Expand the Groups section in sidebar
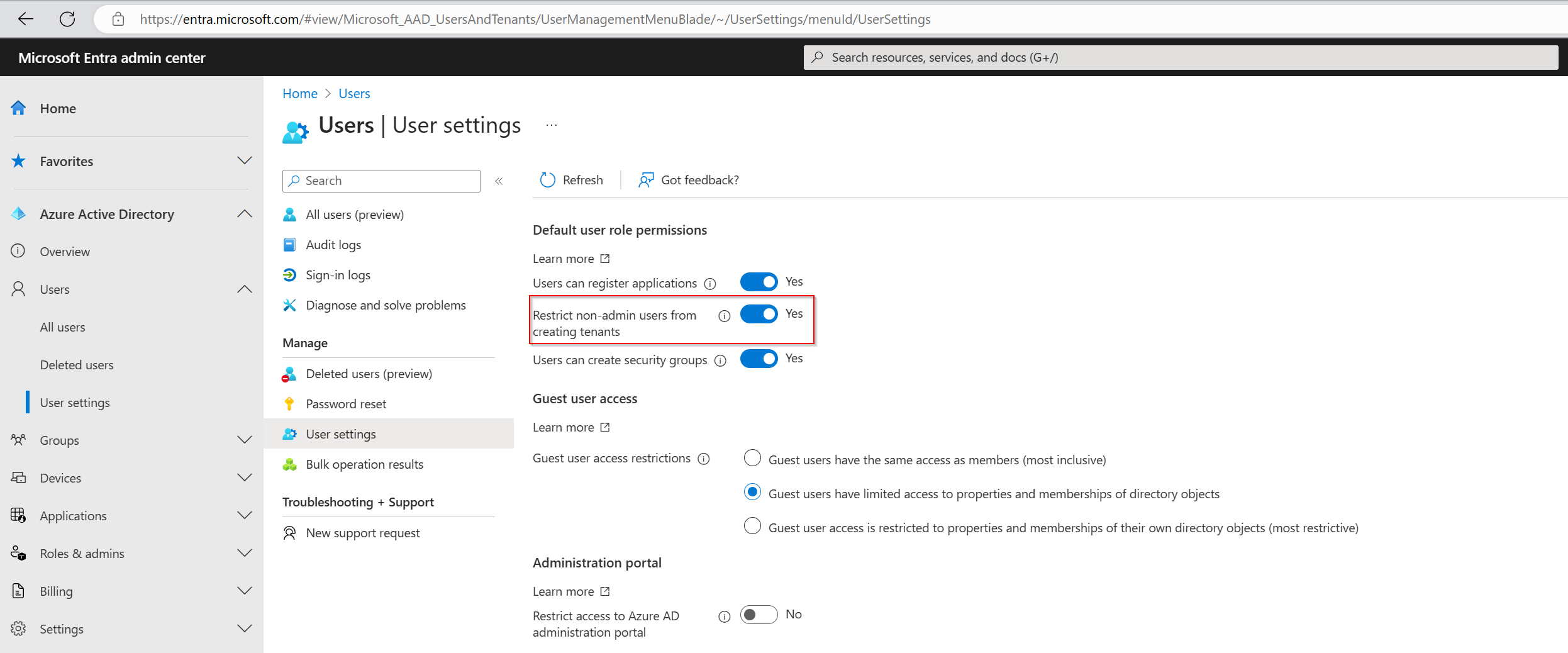 pos(245,440)
